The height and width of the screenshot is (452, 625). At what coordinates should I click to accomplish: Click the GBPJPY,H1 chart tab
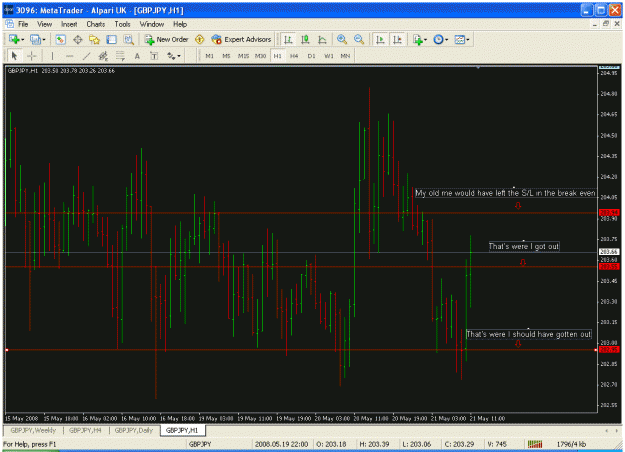tap(182, 430)
